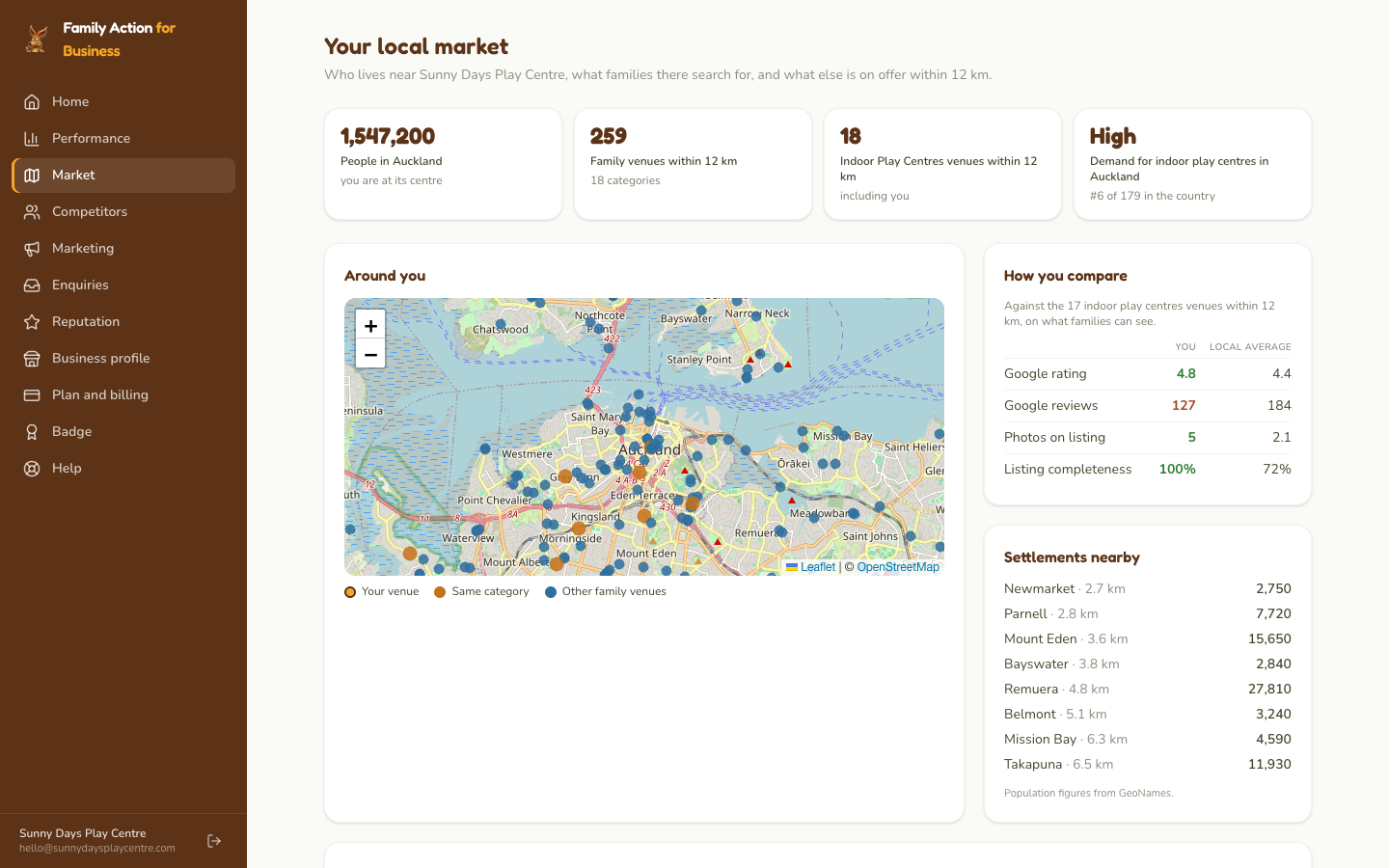Click the Parnell settlement row

(x=1148, y=613)
